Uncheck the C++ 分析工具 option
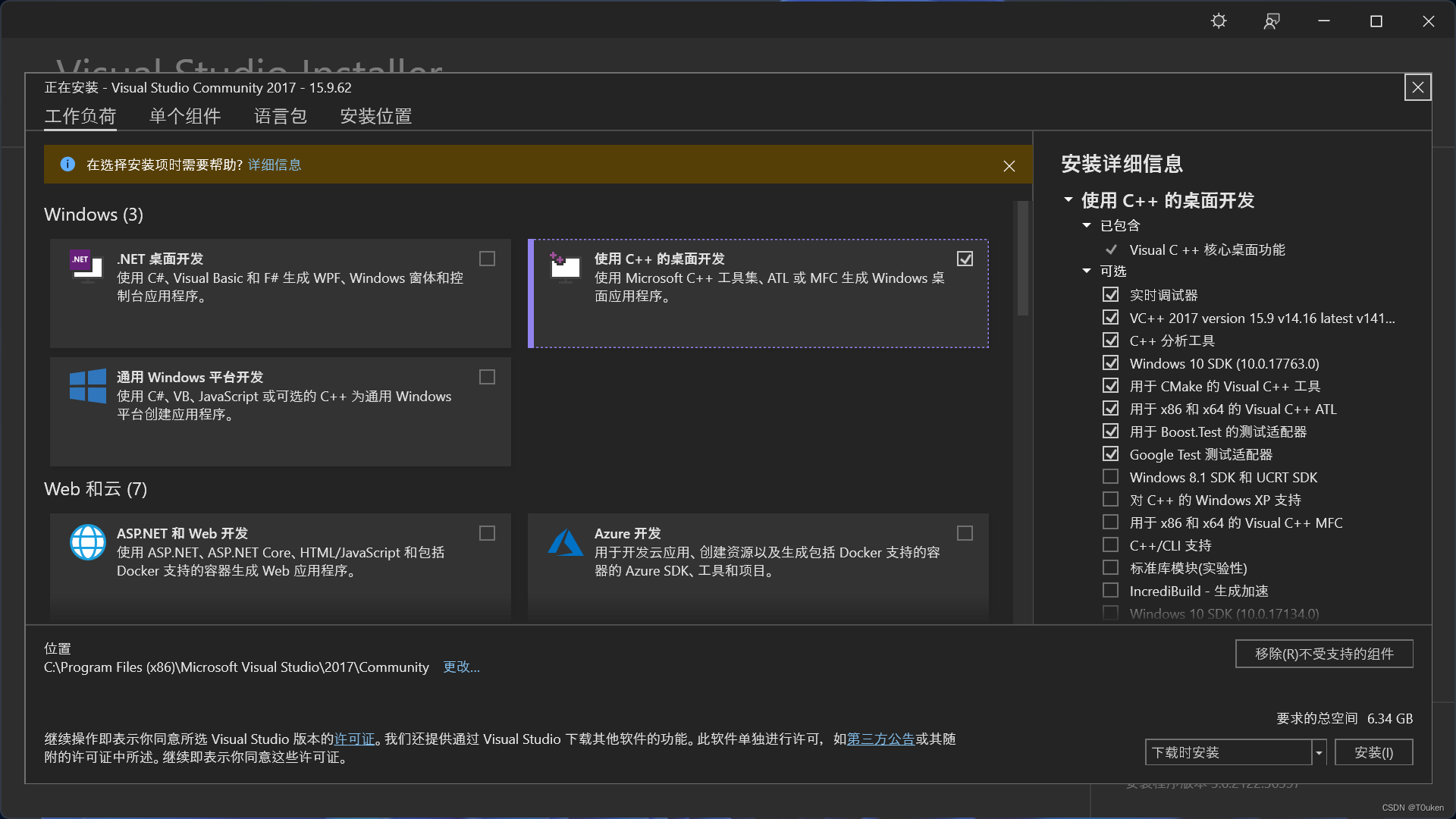1456x819 pixels. [x=1110, y=340]
